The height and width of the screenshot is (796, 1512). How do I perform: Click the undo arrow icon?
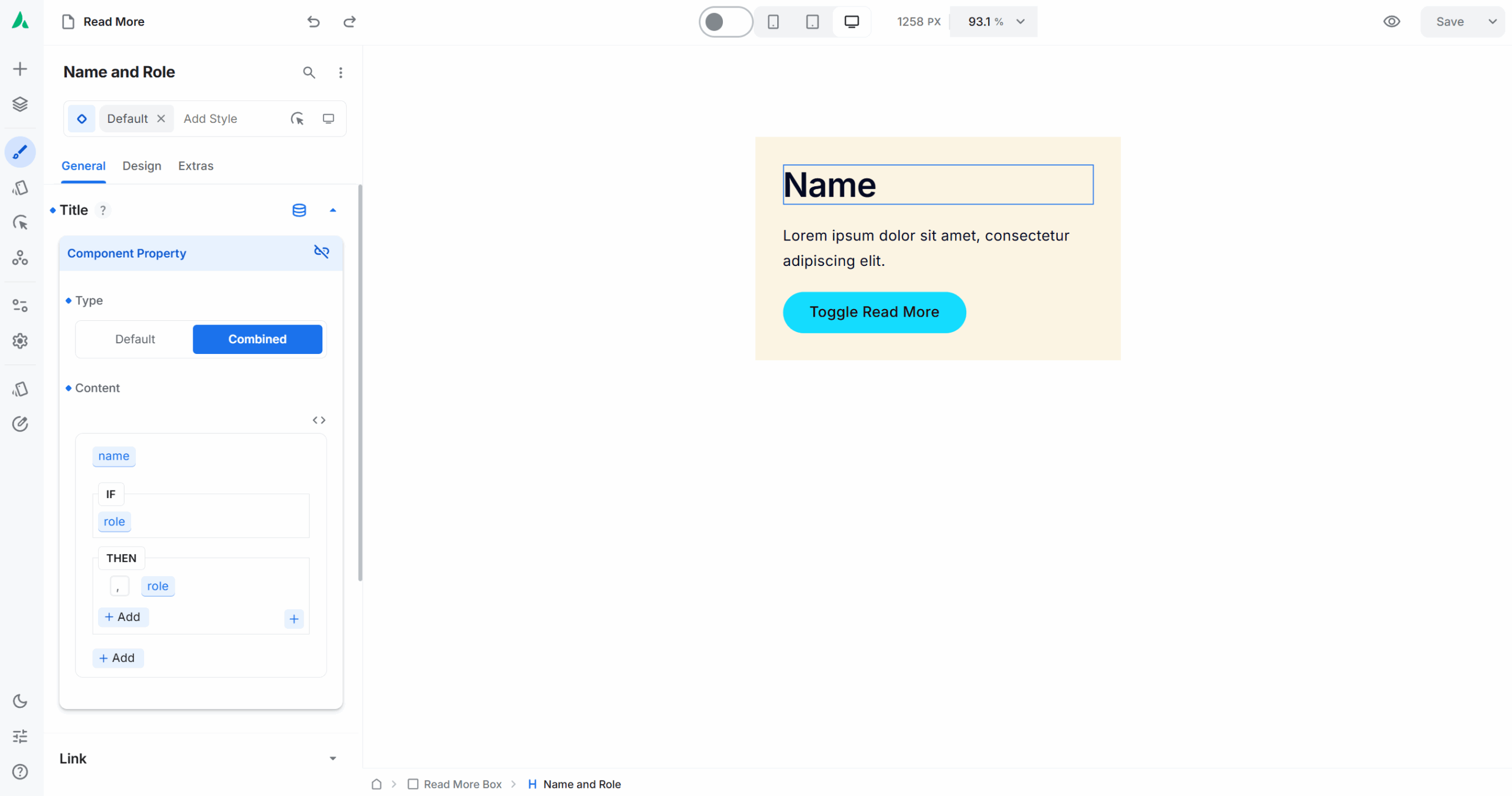(x=313, y=22)
